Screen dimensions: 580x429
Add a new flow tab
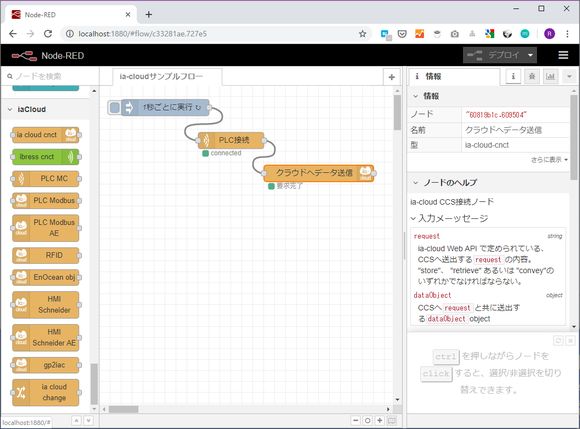click(x=392, y=77)
